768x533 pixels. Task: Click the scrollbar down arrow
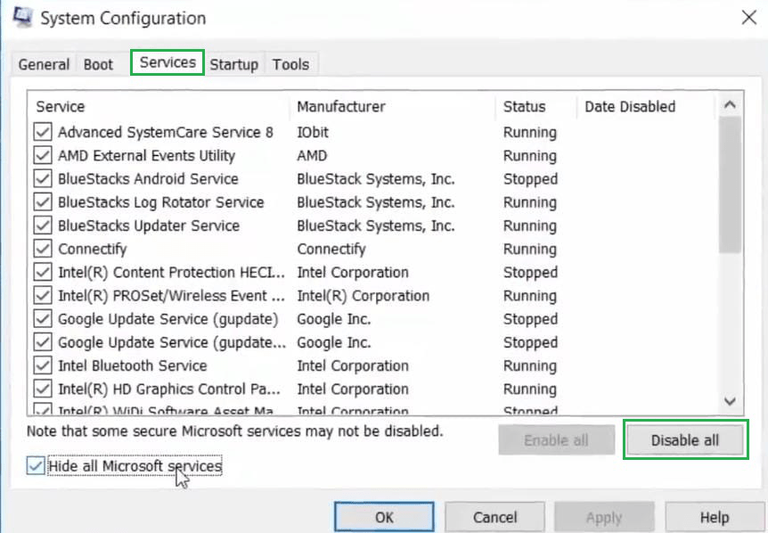pyautogui.click(x=730, y=402)
